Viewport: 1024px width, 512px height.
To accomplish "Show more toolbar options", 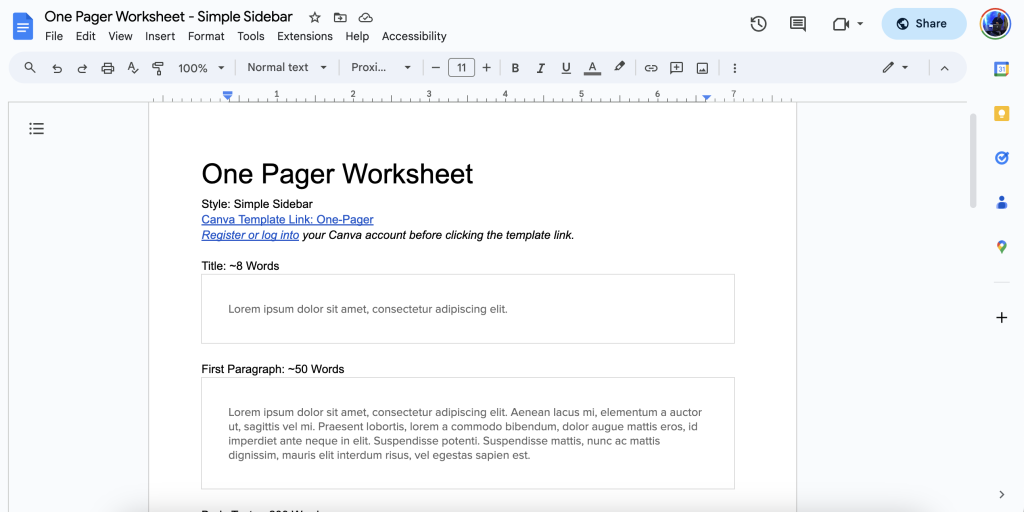I will pos(735,68).
